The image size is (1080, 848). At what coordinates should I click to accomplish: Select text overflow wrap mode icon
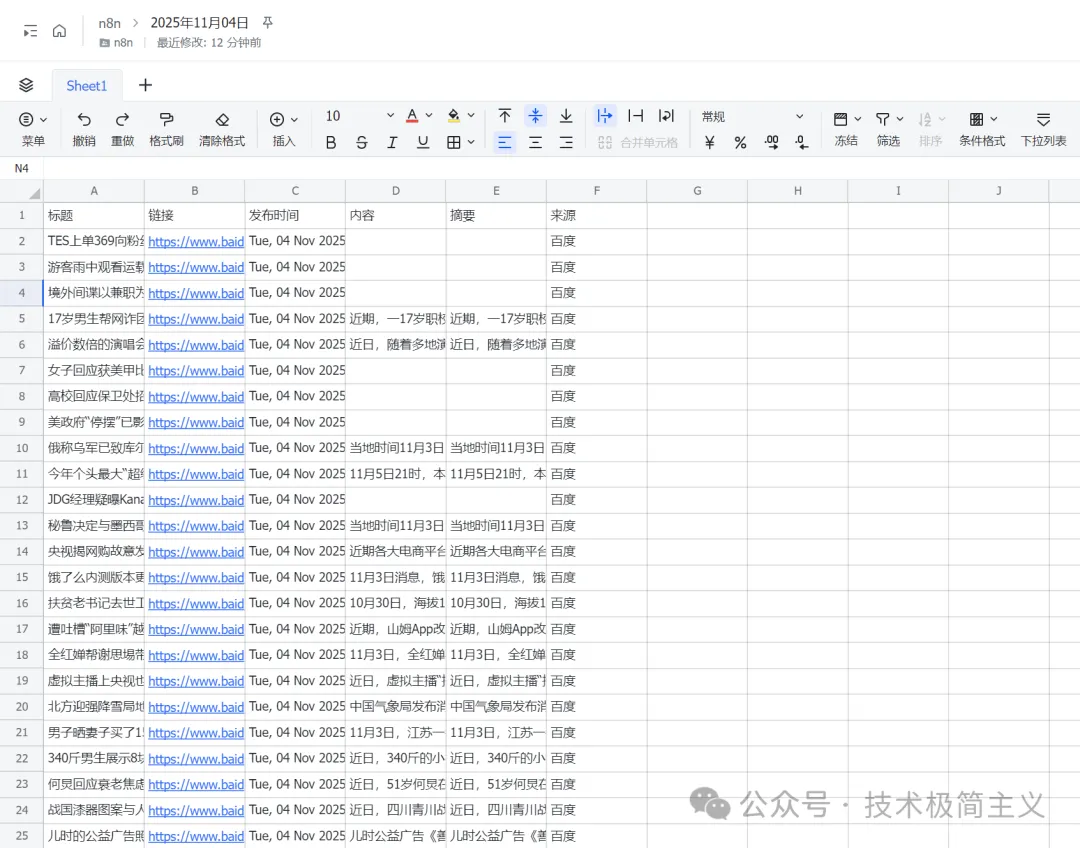[x=605, y=116]
